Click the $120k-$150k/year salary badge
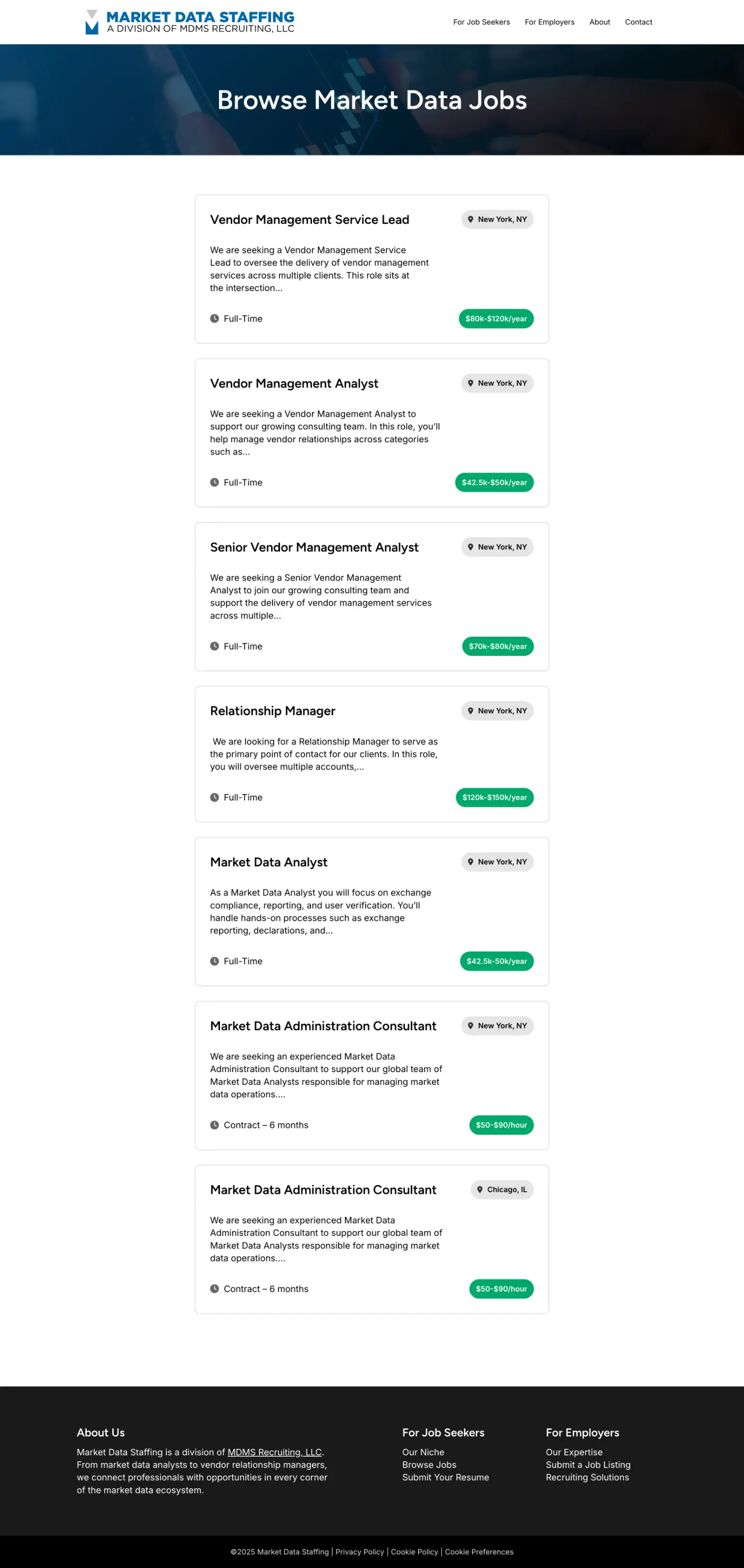The width and height of the screenshot is (744, 1568). pos(494,797)
